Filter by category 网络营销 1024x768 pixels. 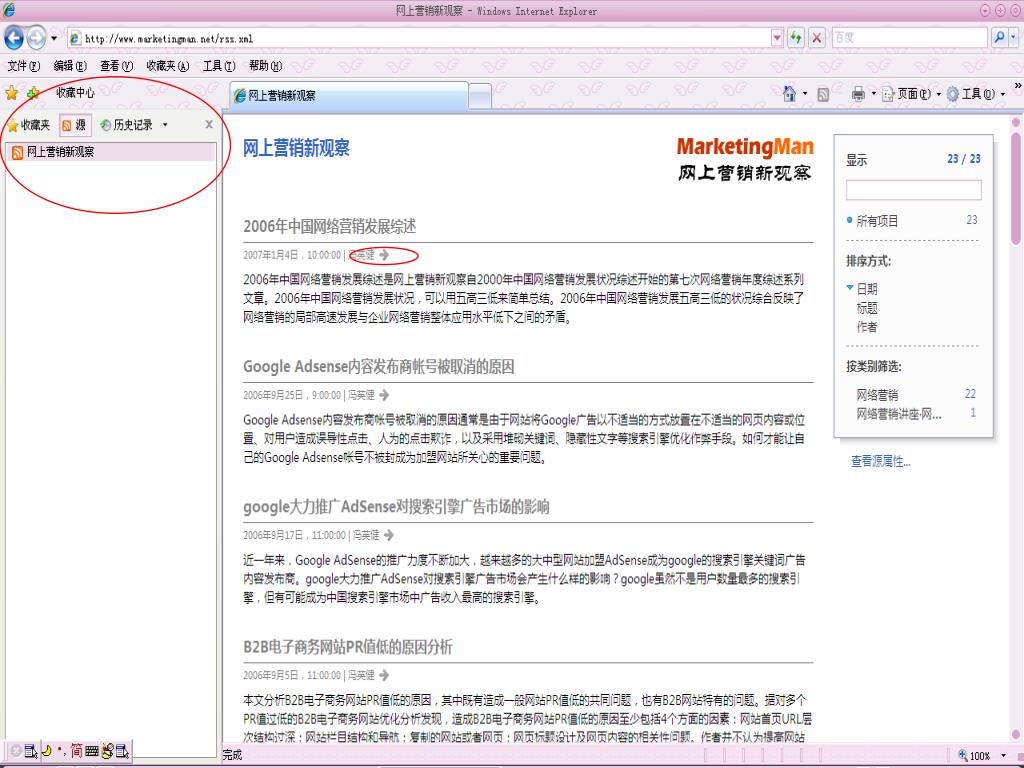coord(877,394)
